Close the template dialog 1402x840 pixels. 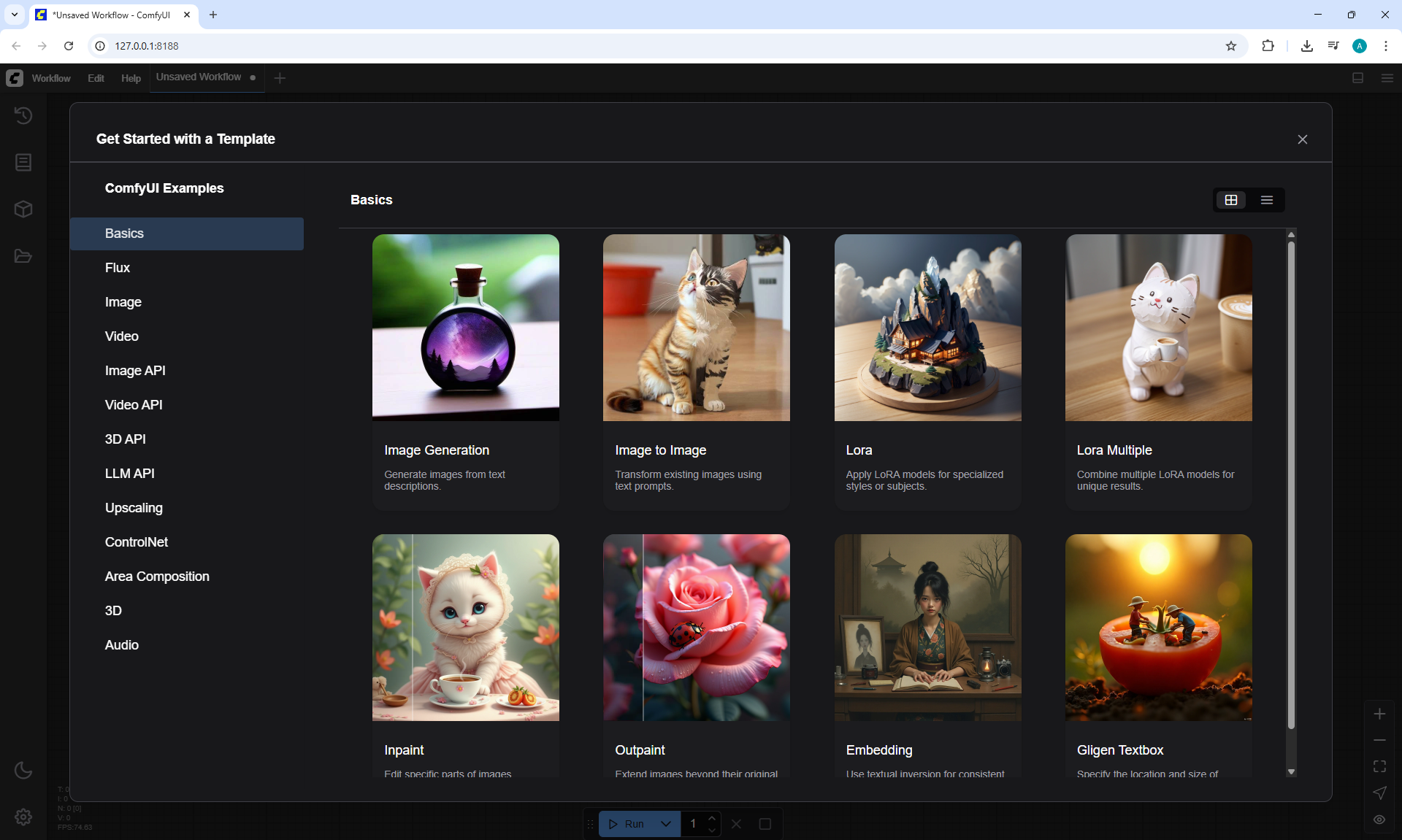point(1303,139)
